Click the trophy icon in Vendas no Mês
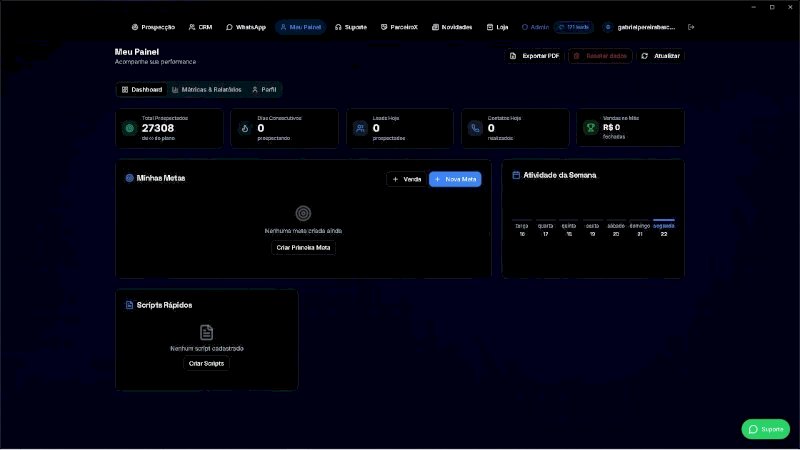The height and width of the screenshot is (450, 800). (x=590, y=128)
